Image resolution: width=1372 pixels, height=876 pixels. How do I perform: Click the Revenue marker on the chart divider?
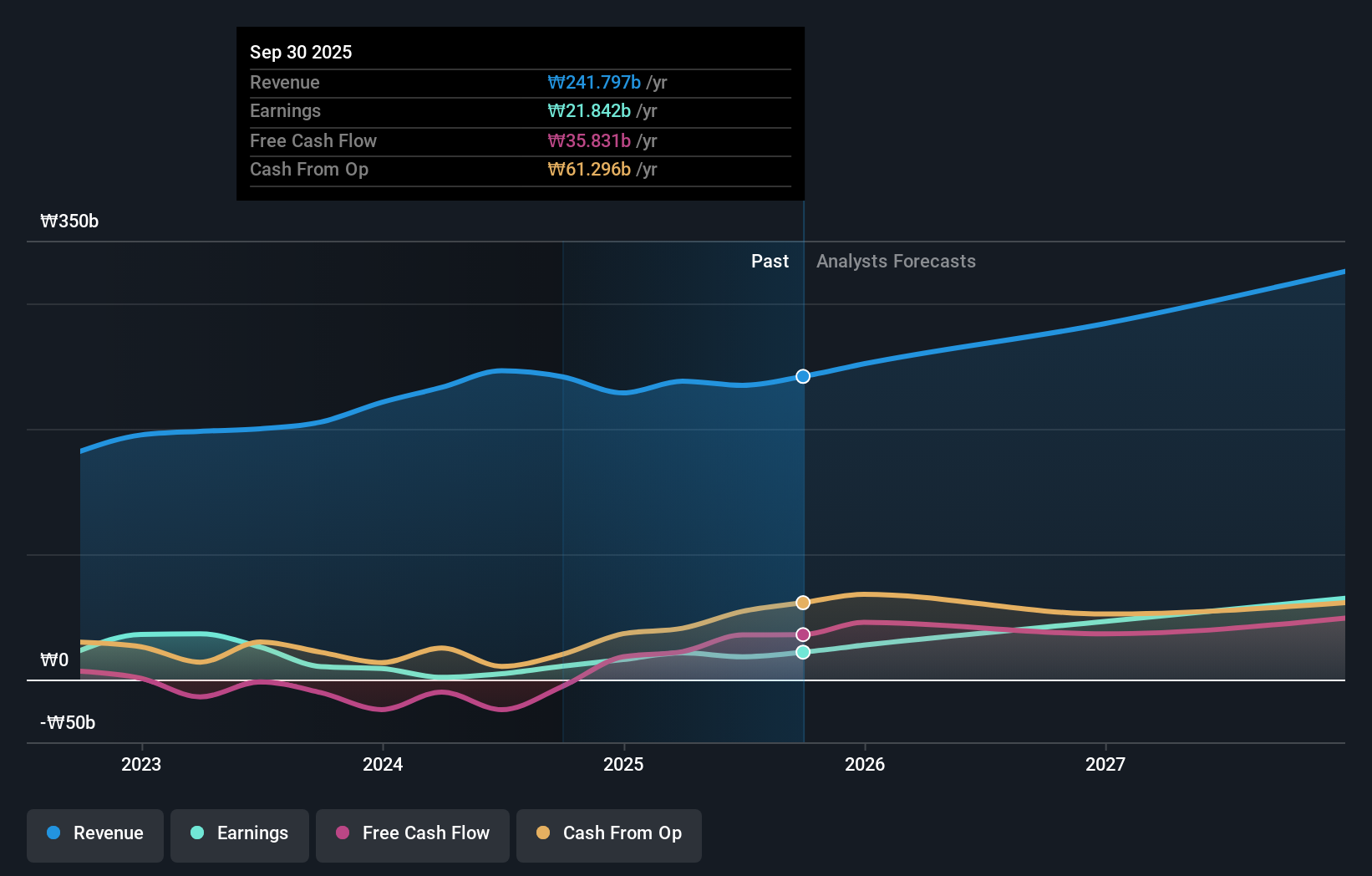pyautogui.click(x=803, y=376)
